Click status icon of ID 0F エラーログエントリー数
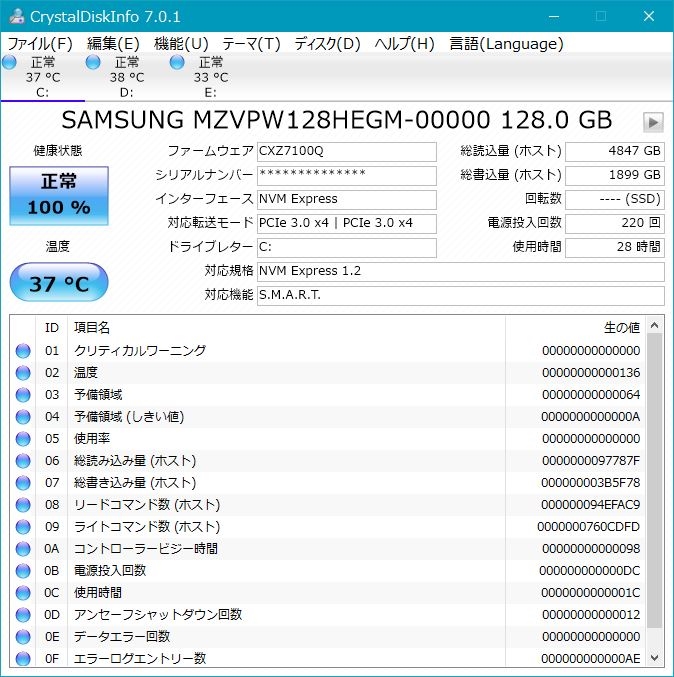674x677 pixels. pyautogui.click(x=23, y=659)
